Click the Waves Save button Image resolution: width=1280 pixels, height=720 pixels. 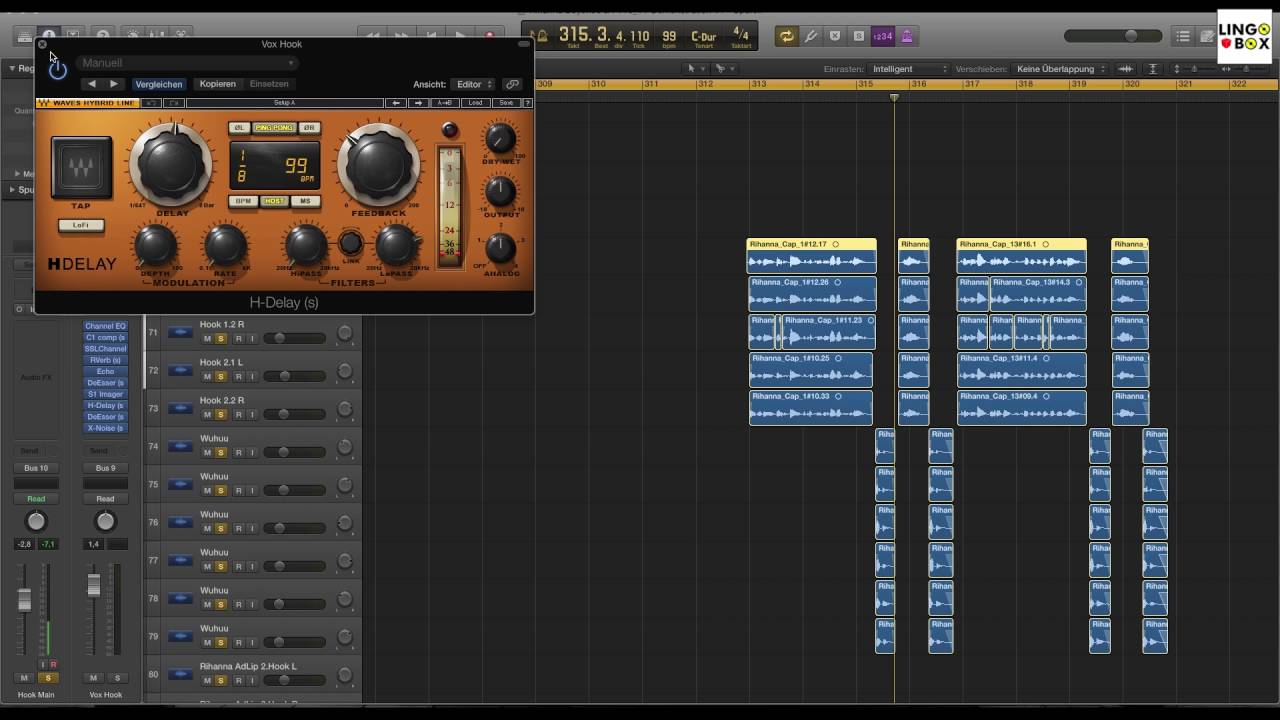click(x=506, y=103)
